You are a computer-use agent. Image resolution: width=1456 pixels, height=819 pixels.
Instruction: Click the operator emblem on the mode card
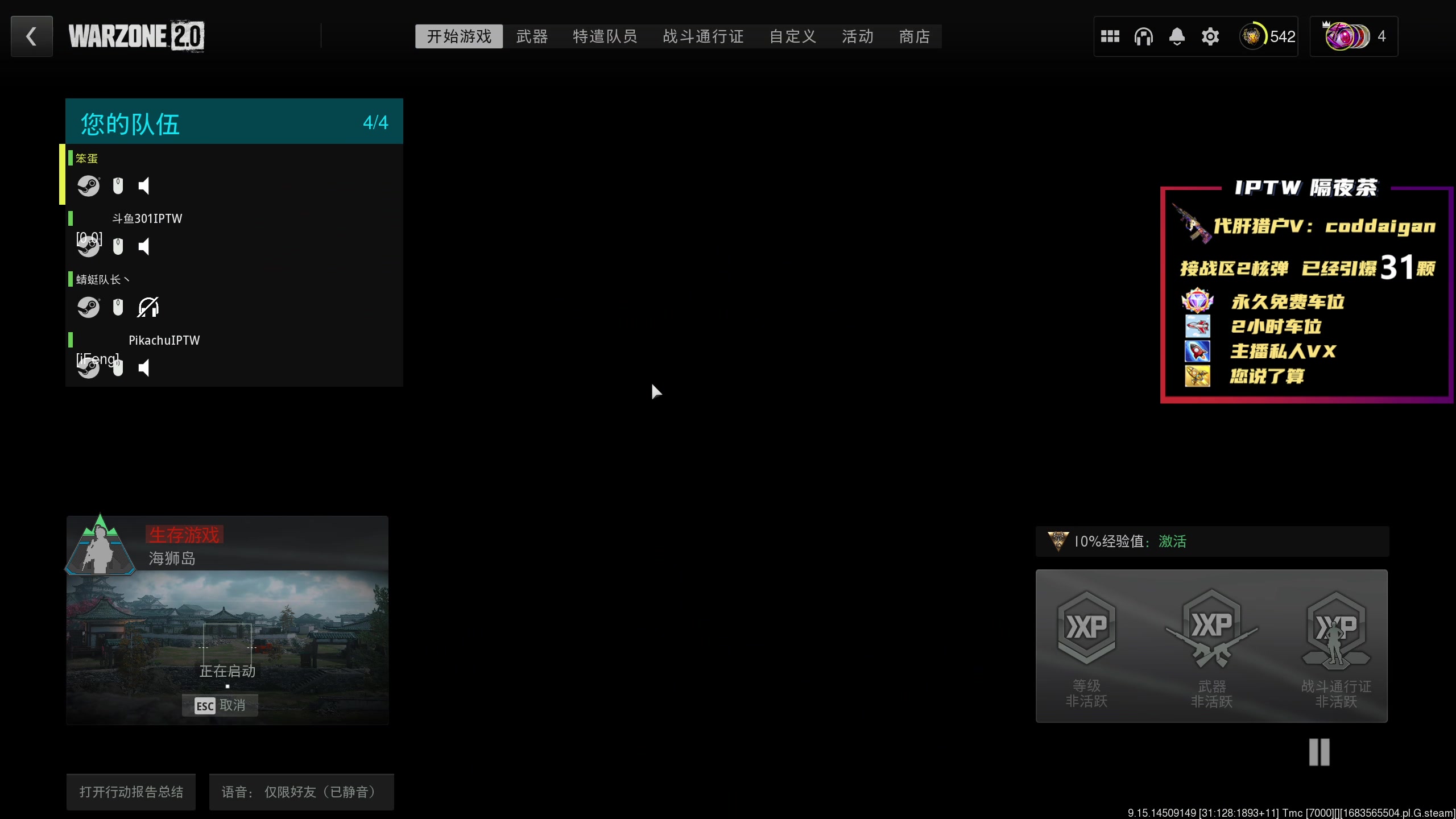(100, 545)
